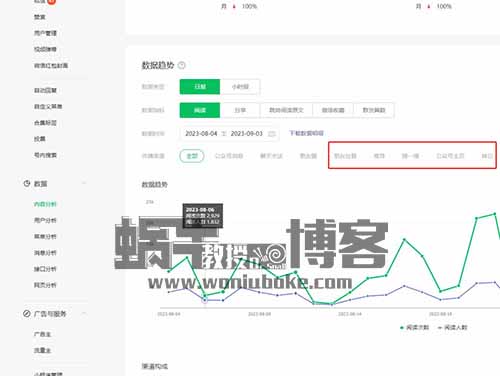Open the calendar icon in date range field
Viewport: 500px width, 376px height.
tap(272, 134)
